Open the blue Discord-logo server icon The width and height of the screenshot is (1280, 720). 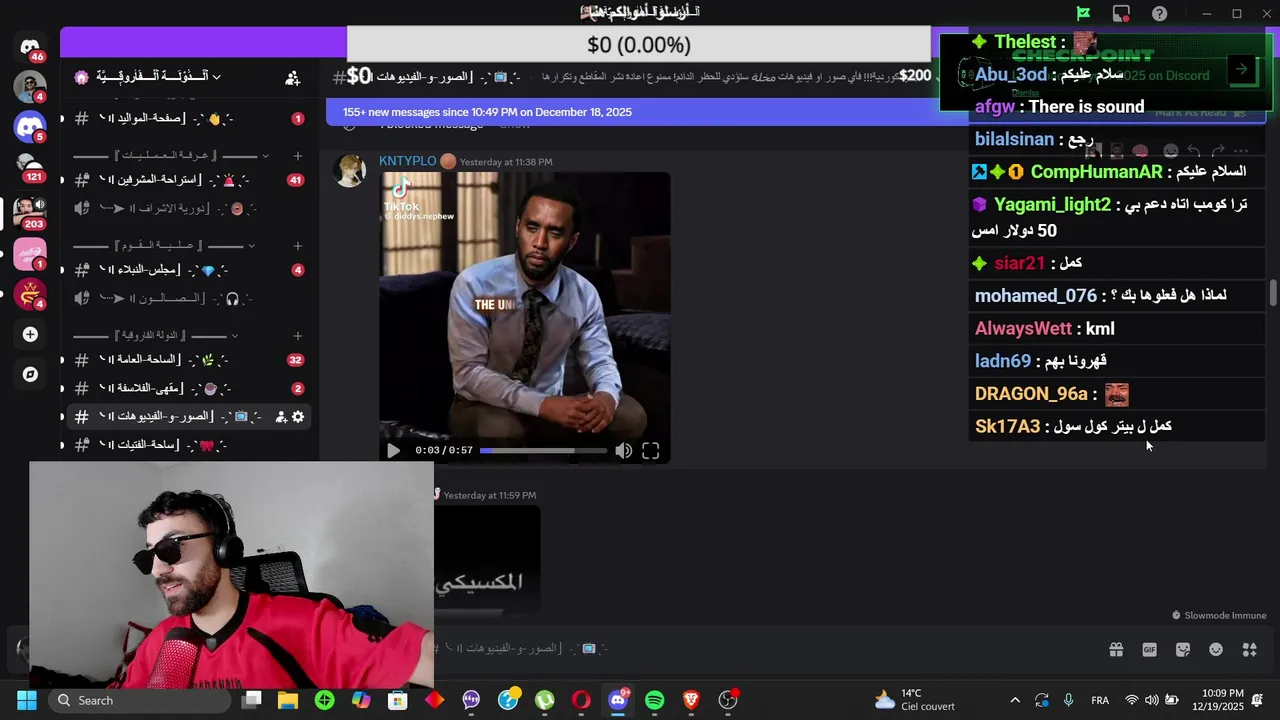(x=30, y=127)
